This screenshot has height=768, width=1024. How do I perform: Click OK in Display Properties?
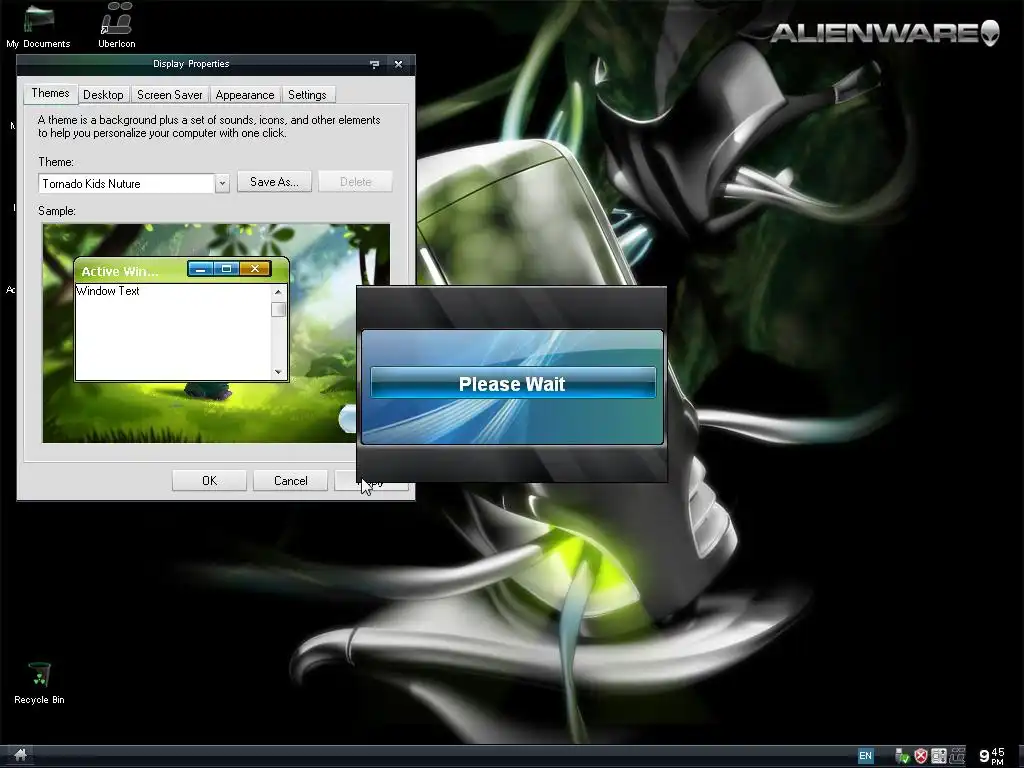[209, 481]
